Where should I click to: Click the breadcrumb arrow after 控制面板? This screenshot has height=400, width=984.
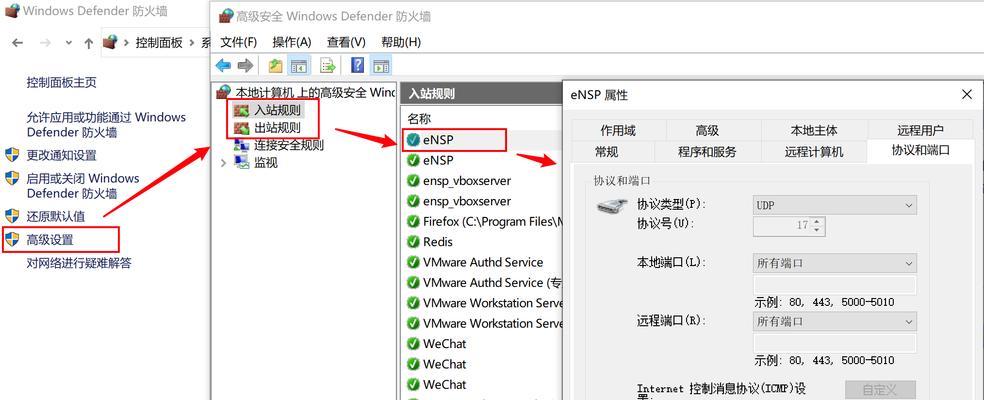point(192,43)
